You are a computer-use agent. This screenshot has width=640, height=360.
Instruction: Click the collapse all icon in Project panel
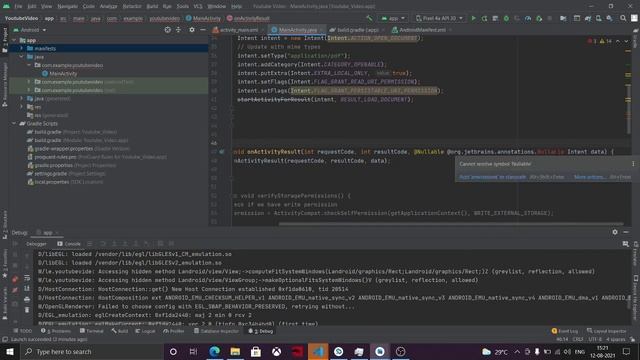tap(178, 30)
